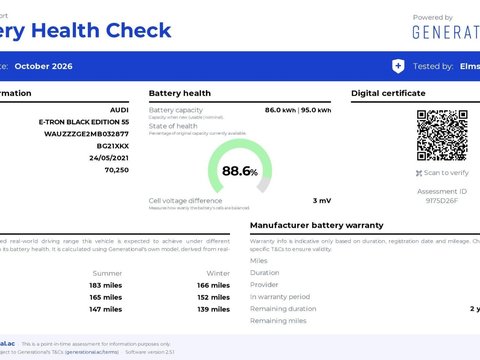Viewport: 480px width, 360px height.
Task: Select capacity value 86.0 kWh | 95.0 kWh
Action: click(298, 110)
